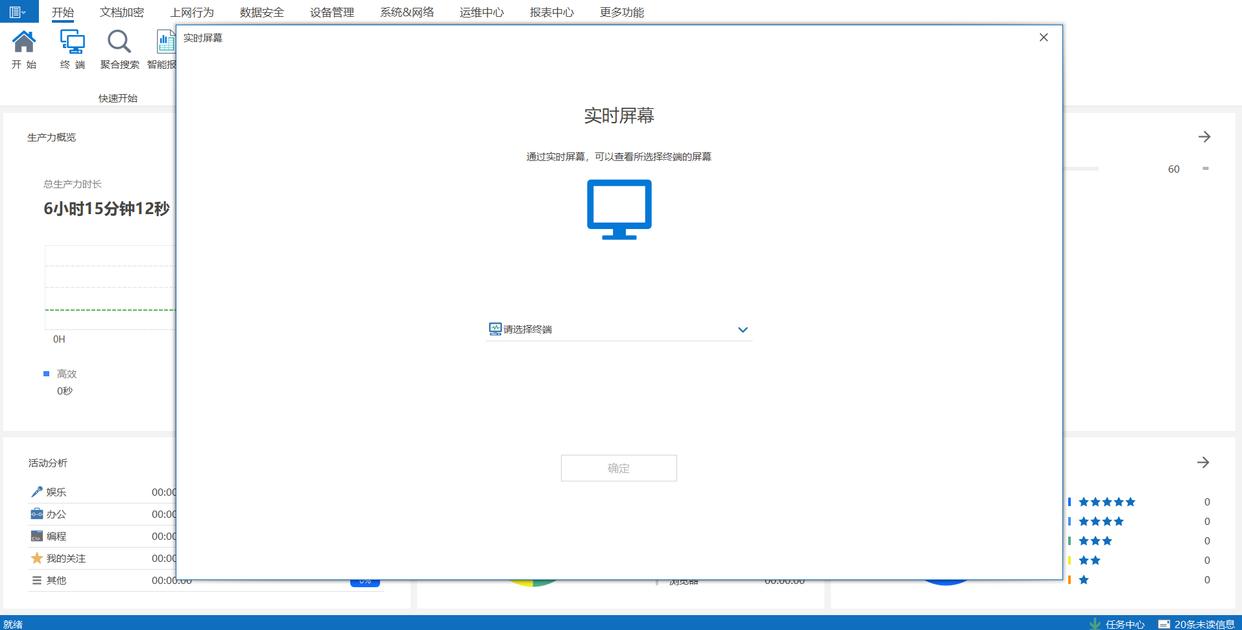Click the slider bar next to value 60
Image resolution: width=1242 pixels, height=630 pixels.
click(x=1080, y=169)
